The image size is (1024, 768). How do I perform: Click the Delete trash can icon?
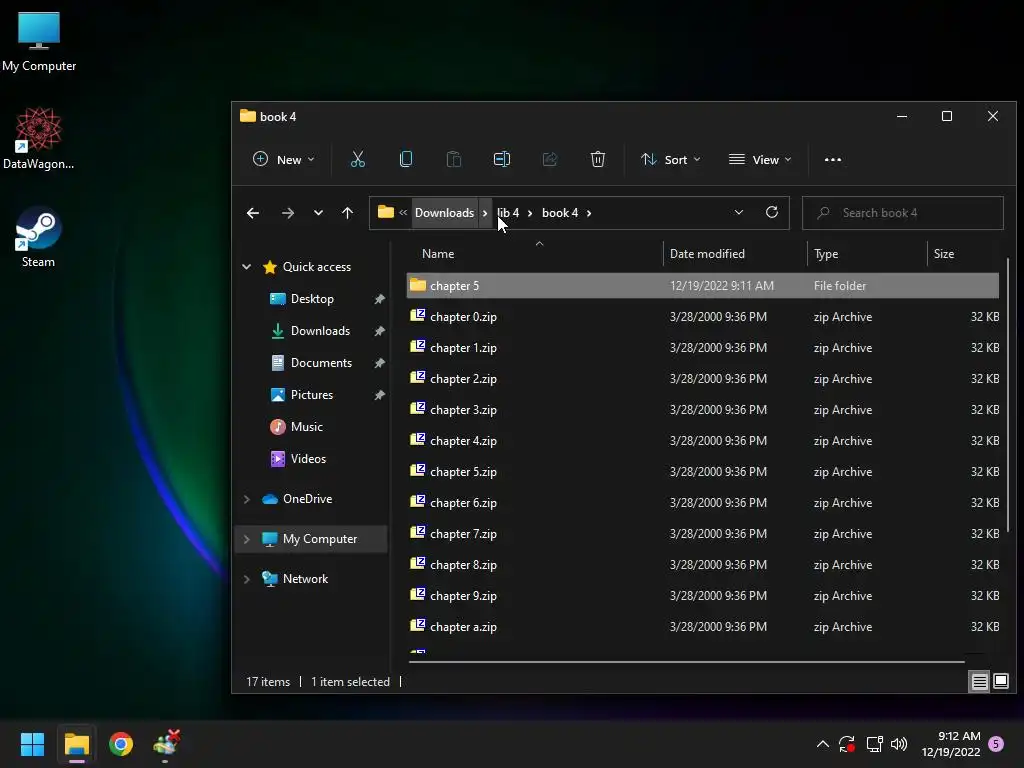pos(598,159)
